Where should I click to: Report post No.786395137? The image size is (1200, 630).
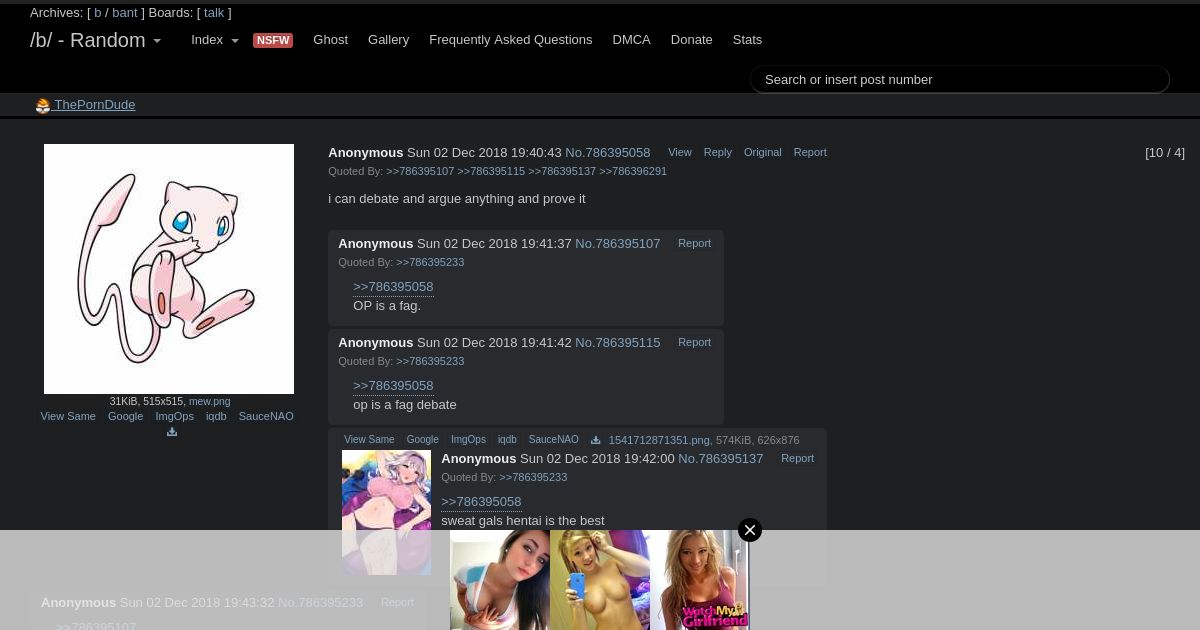tap(797, 458)
